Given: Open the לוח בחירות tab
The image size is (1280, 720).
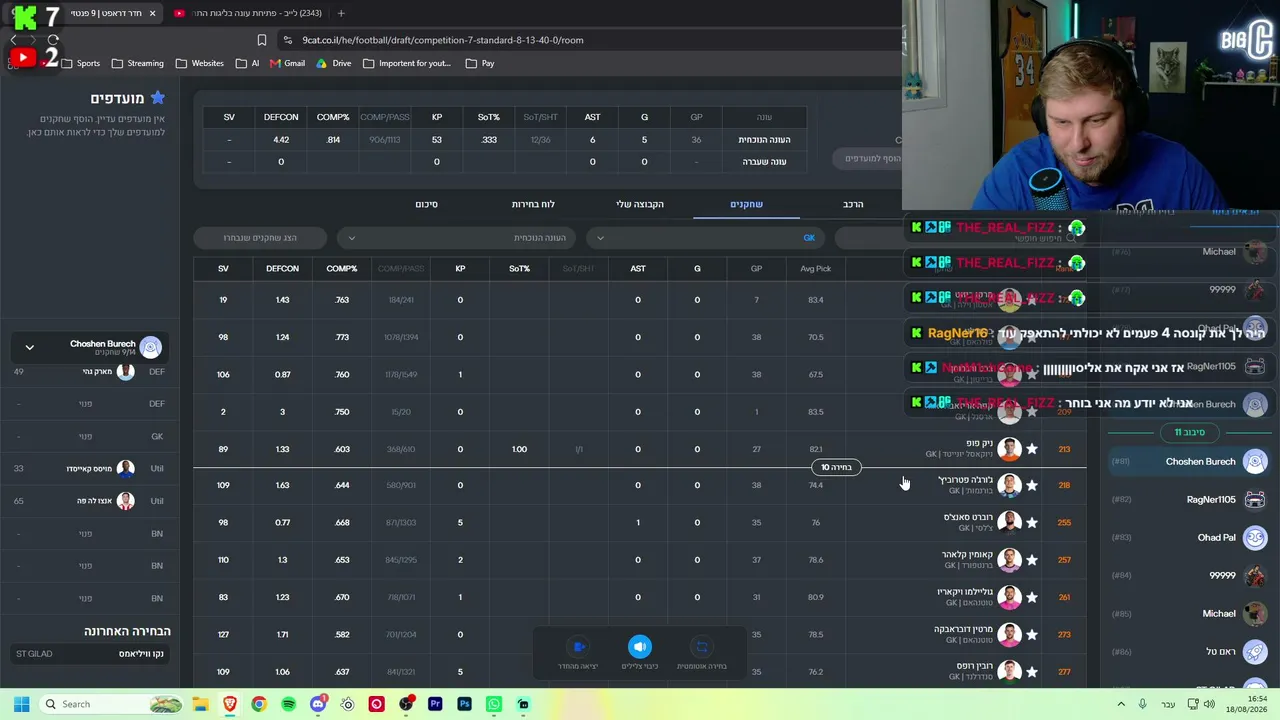Looking at the screenshot, I should point(533,204).
